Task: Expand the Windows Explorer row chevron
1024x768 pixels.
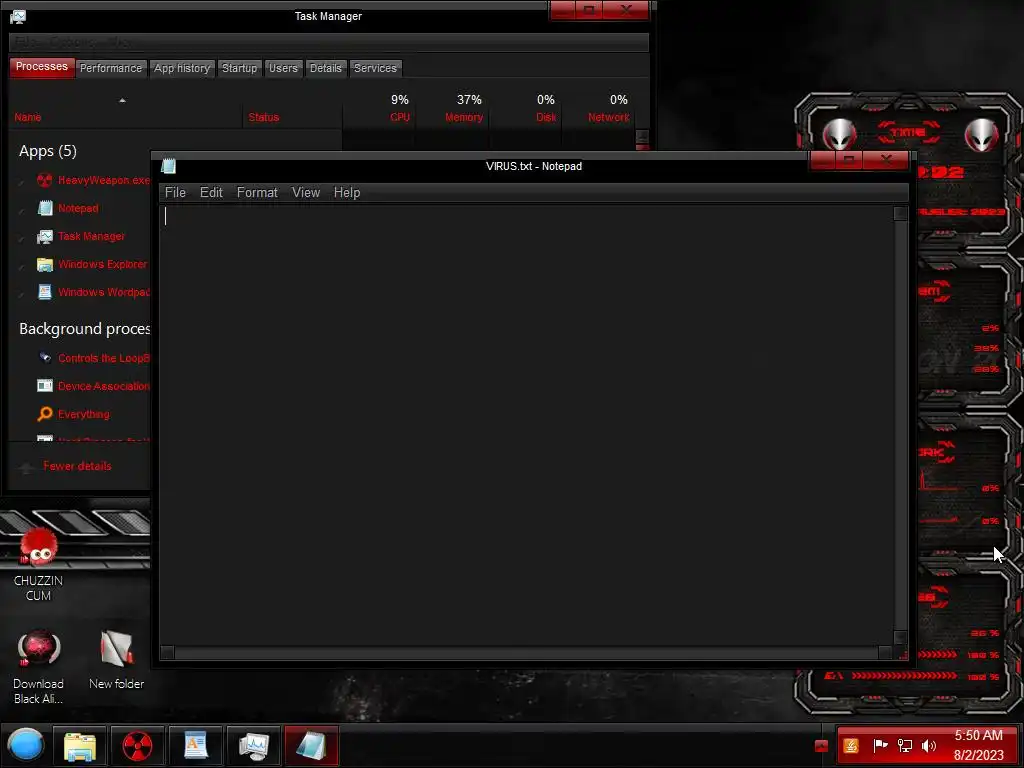Action: click(22, 266)
